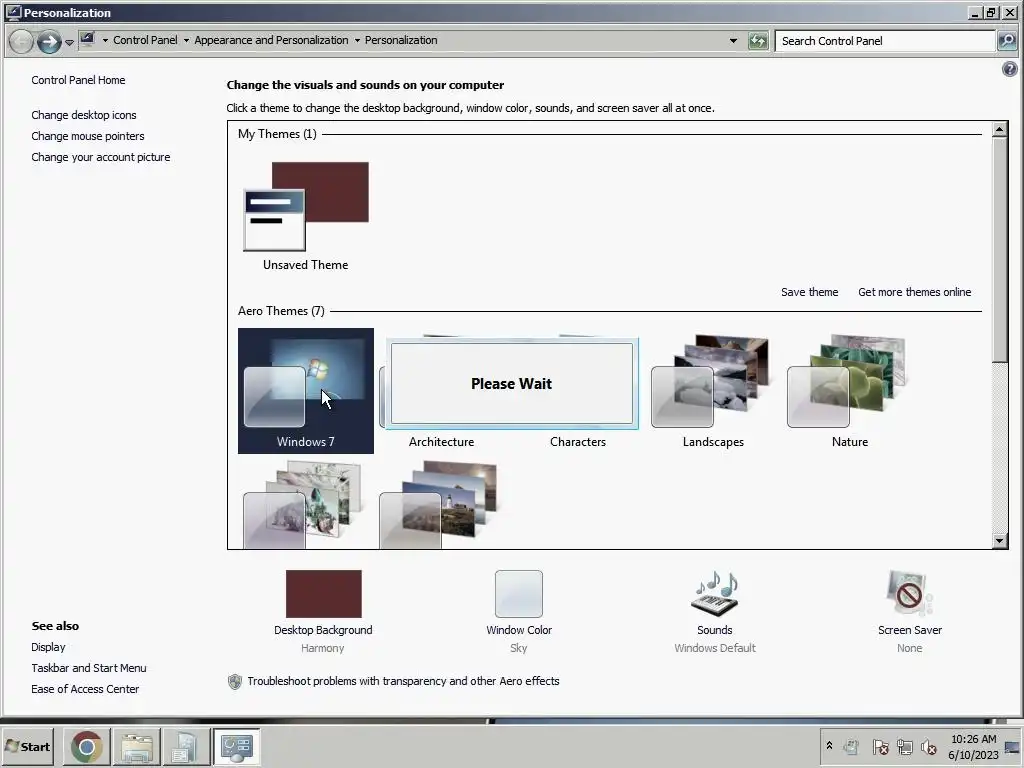Click the theme list scroll down arrow

tap(999, 541)
